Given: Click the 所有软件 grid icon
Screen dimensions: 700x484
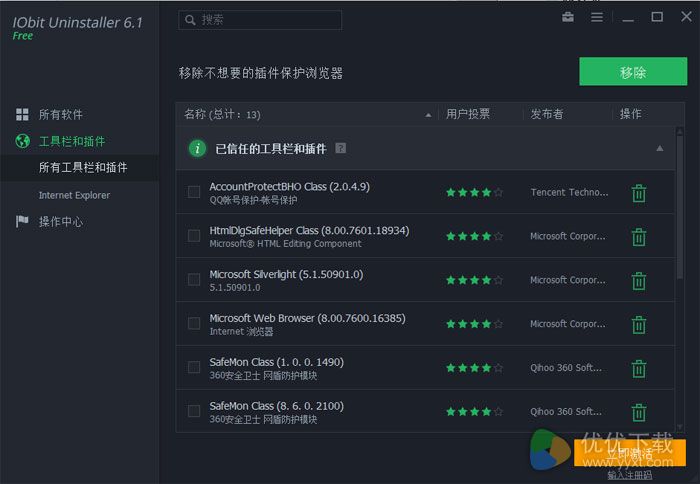Looking at the screenshot, I should 22,114.
